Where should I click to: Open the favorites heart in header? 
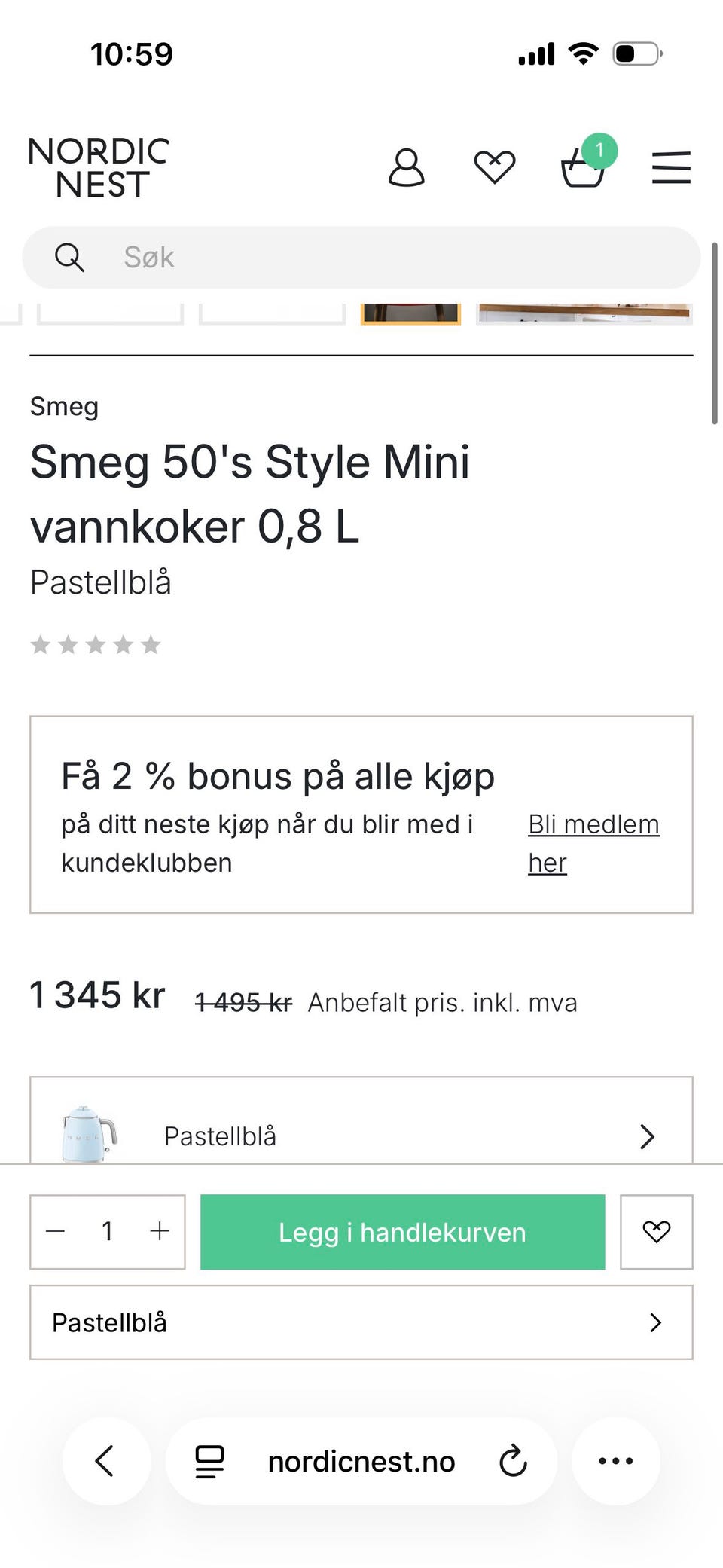494,167
